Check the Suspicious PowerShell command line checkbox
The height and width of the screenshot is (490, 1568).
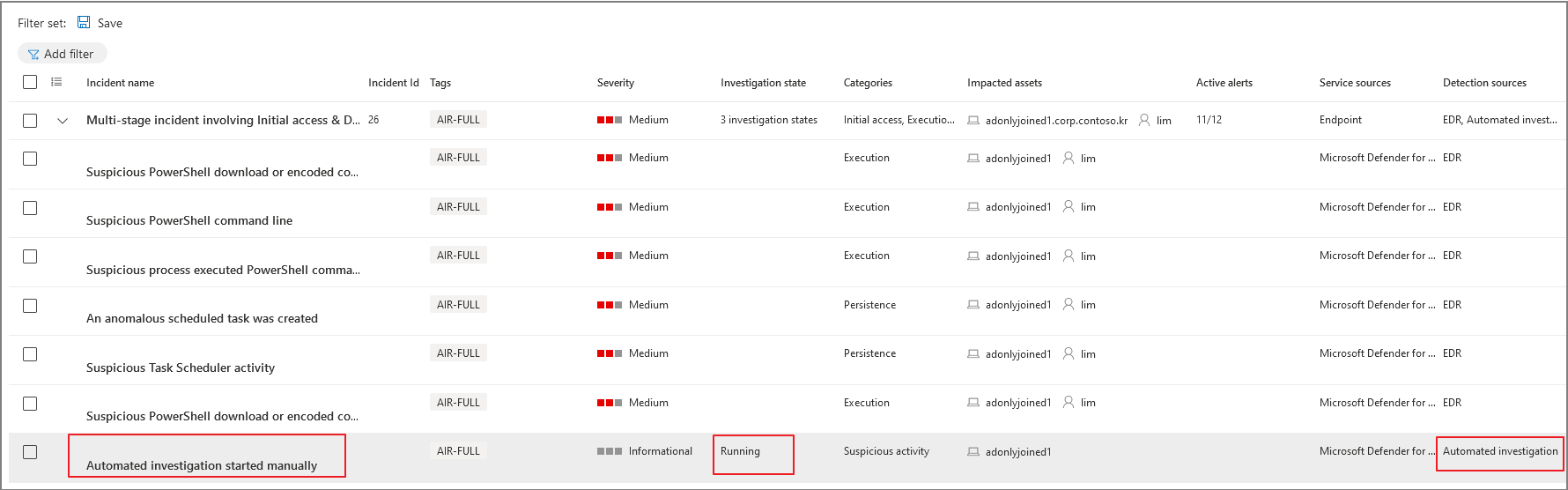(x=30, y=208)
